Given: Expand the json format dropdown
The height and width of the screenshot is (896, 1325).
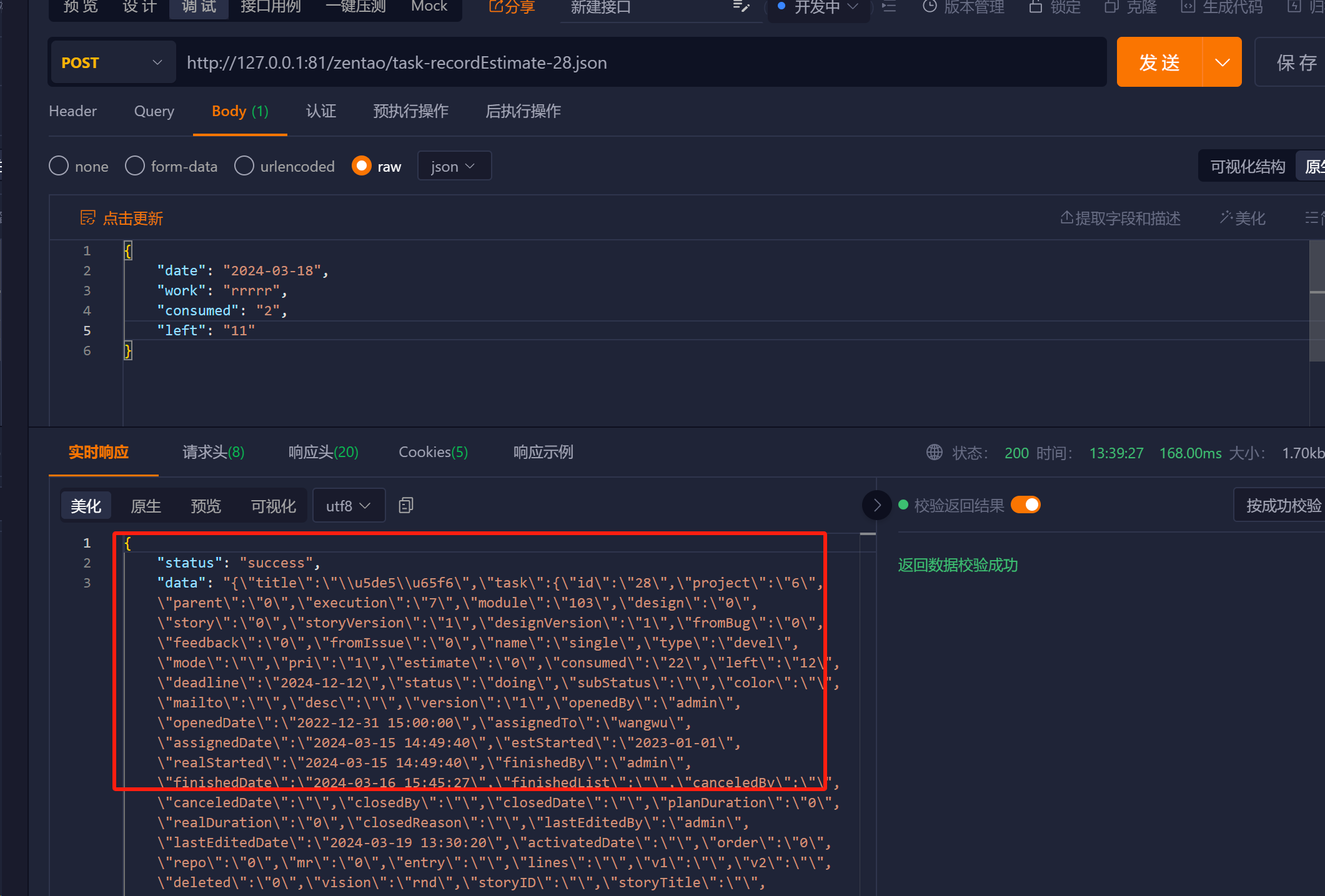Looking at the screenshot, I should pos(454,166).
